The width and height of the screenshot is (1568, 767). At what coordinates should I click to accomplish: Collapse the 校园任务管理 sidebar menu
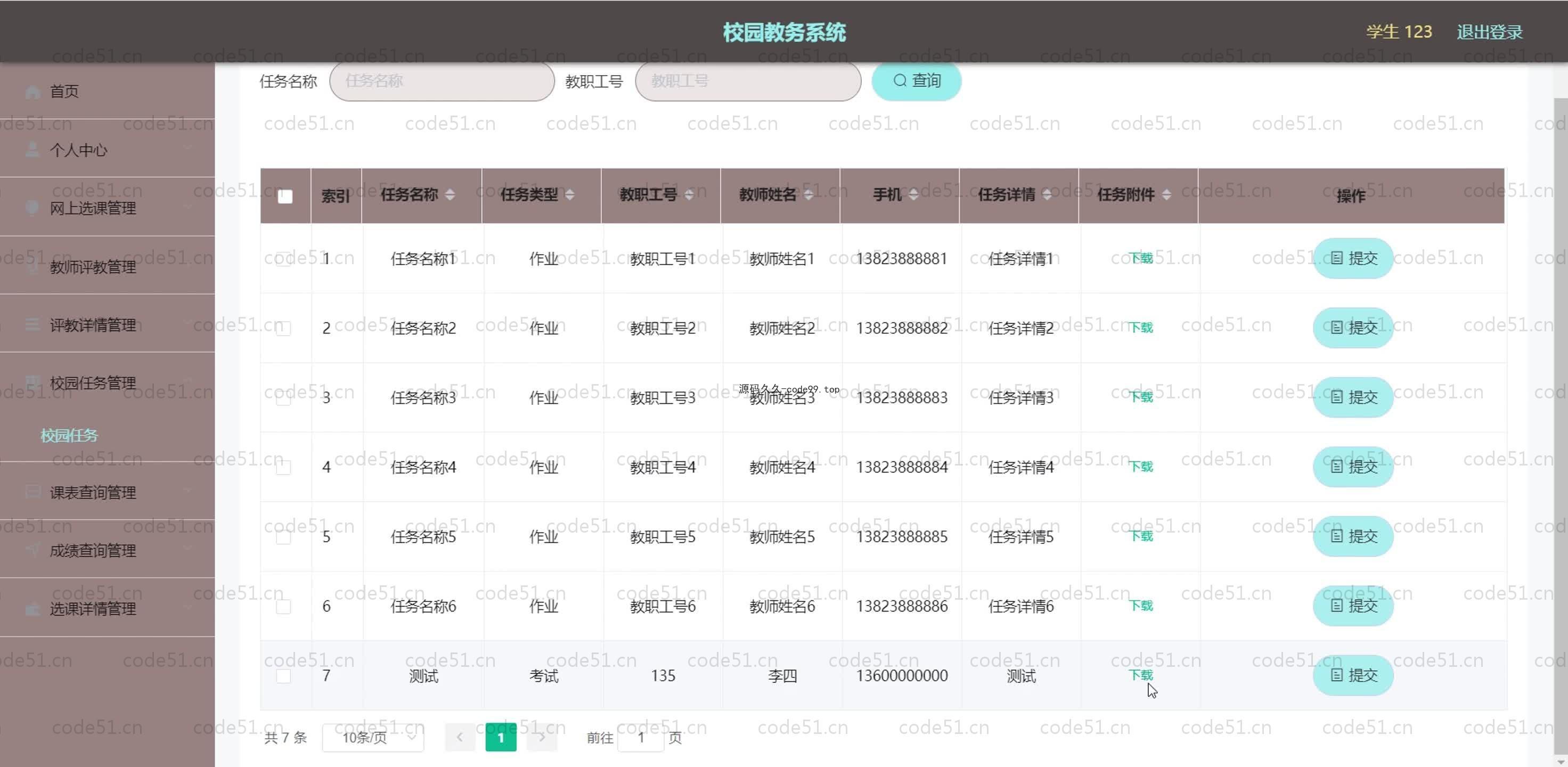(107, 382)
